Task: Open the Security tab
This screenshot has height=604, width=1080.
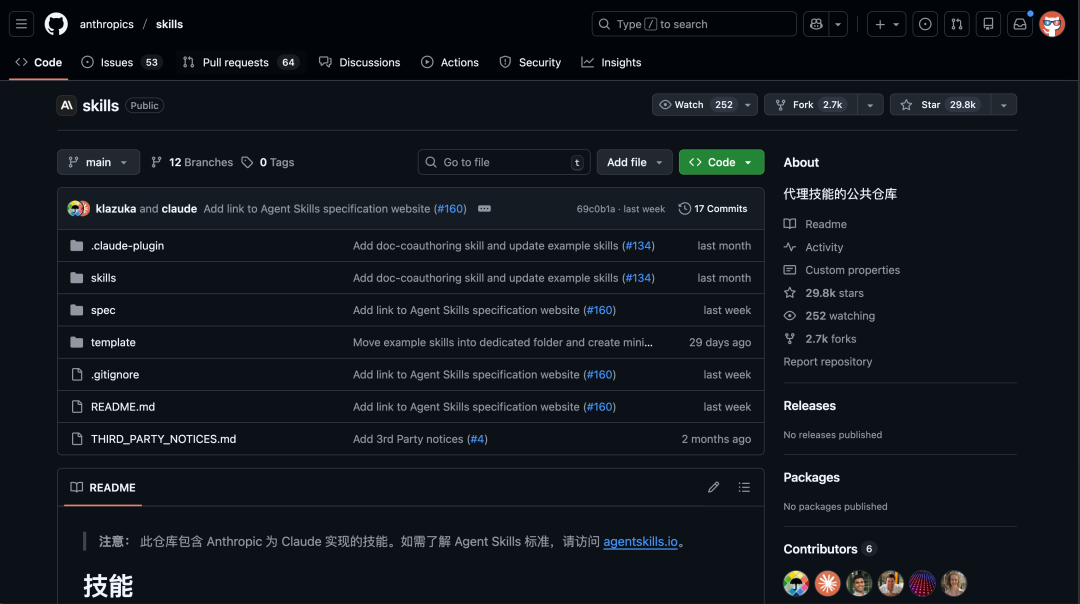Action: (x=530, y=62)
